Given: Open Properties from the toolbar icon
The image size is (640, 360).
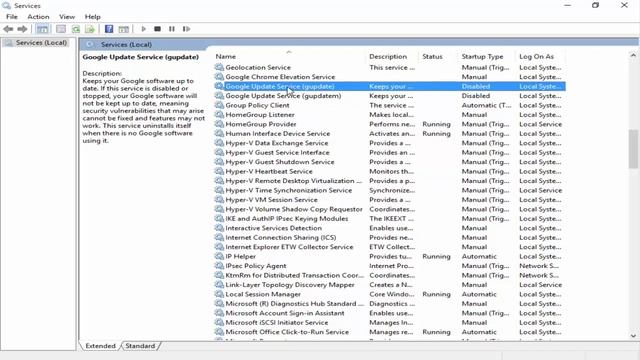Looking at the screenshot, I should coord(61,29).
